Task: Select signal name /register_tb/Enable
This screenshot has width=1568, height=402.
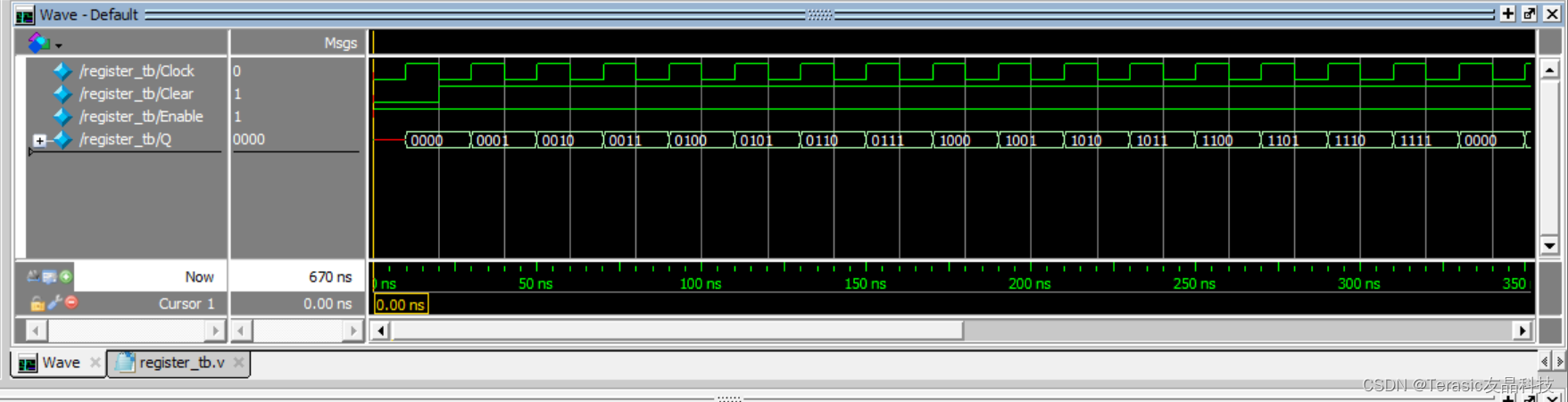Action: pos(141,117)
